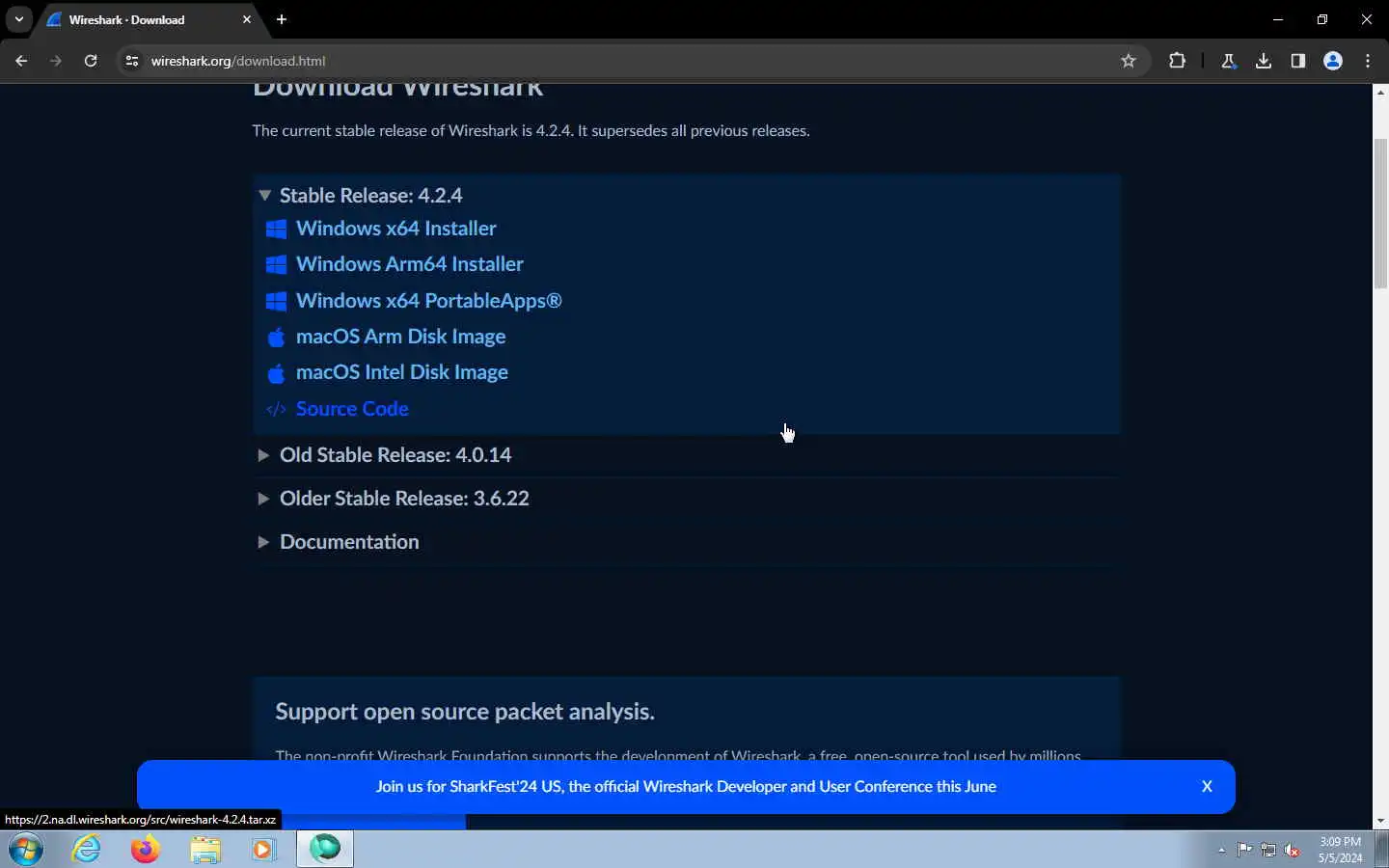
Task: Open the taskbar clock showing 3:09 PM
Action: [1341, 850]
